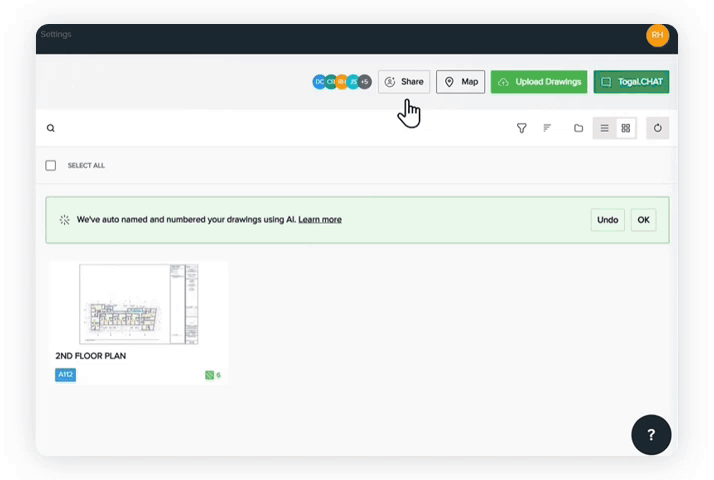Viewport: 714px width, 480px height.
Task: Open the Settings menu item
Action: [56, 35]
